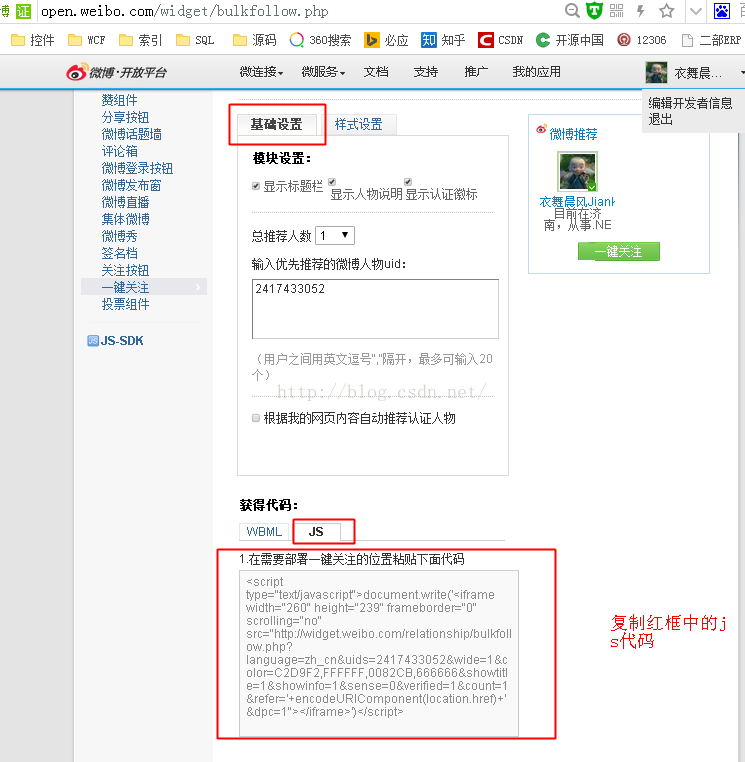Open 评论箱 in the sidebar

(119, 151)
